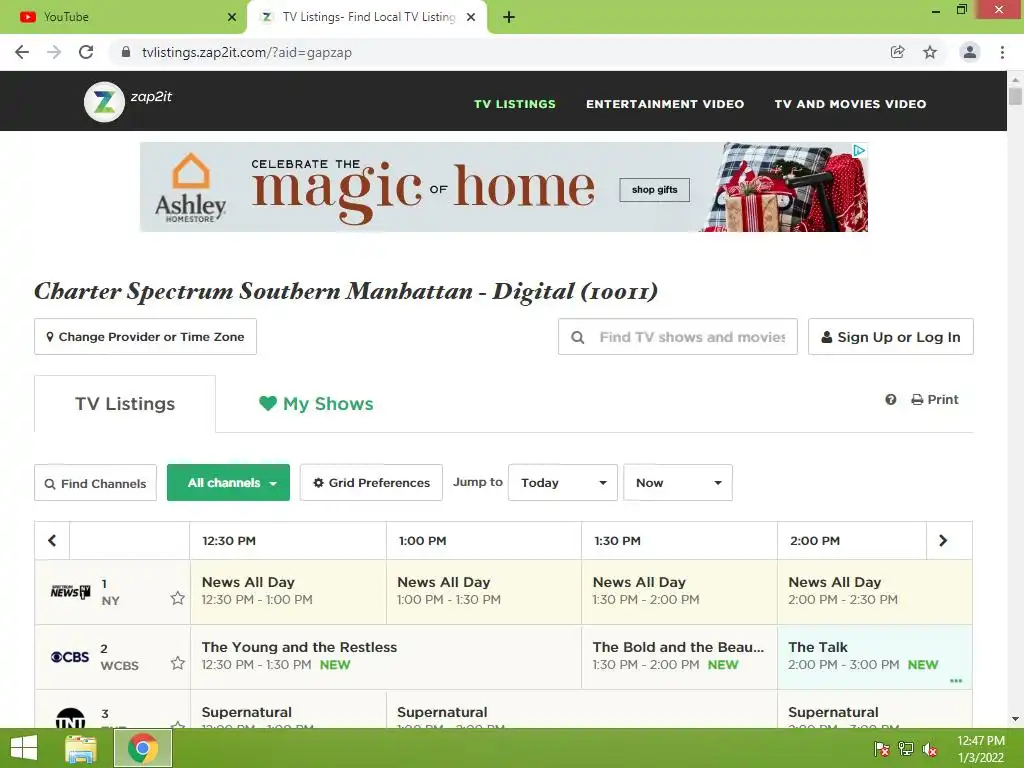1024x768 pixels.
Task: Click the browser address bar URL
Action: click(247, 52)
